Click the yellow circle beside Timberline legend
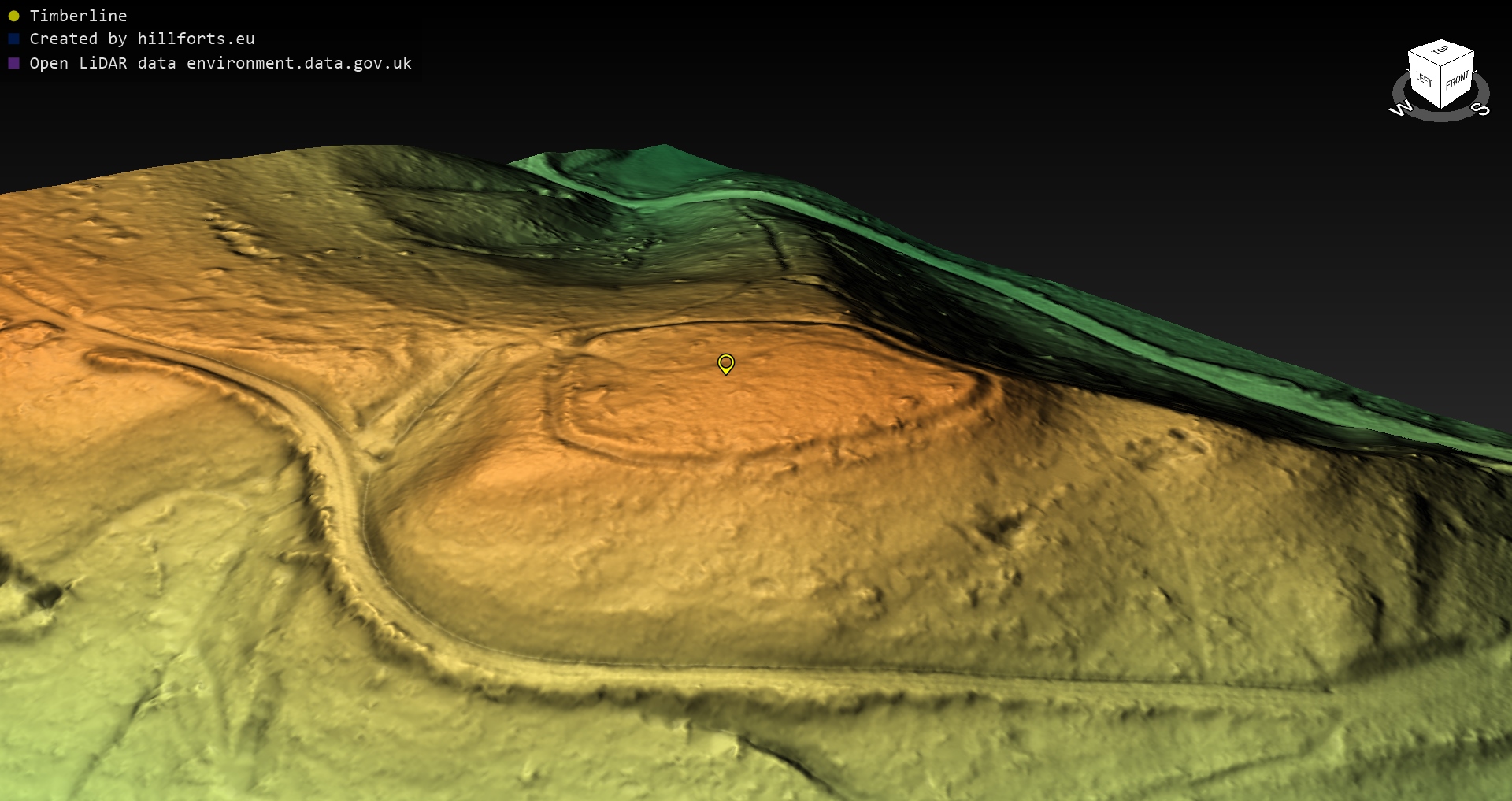 click(x=13, y=16)
